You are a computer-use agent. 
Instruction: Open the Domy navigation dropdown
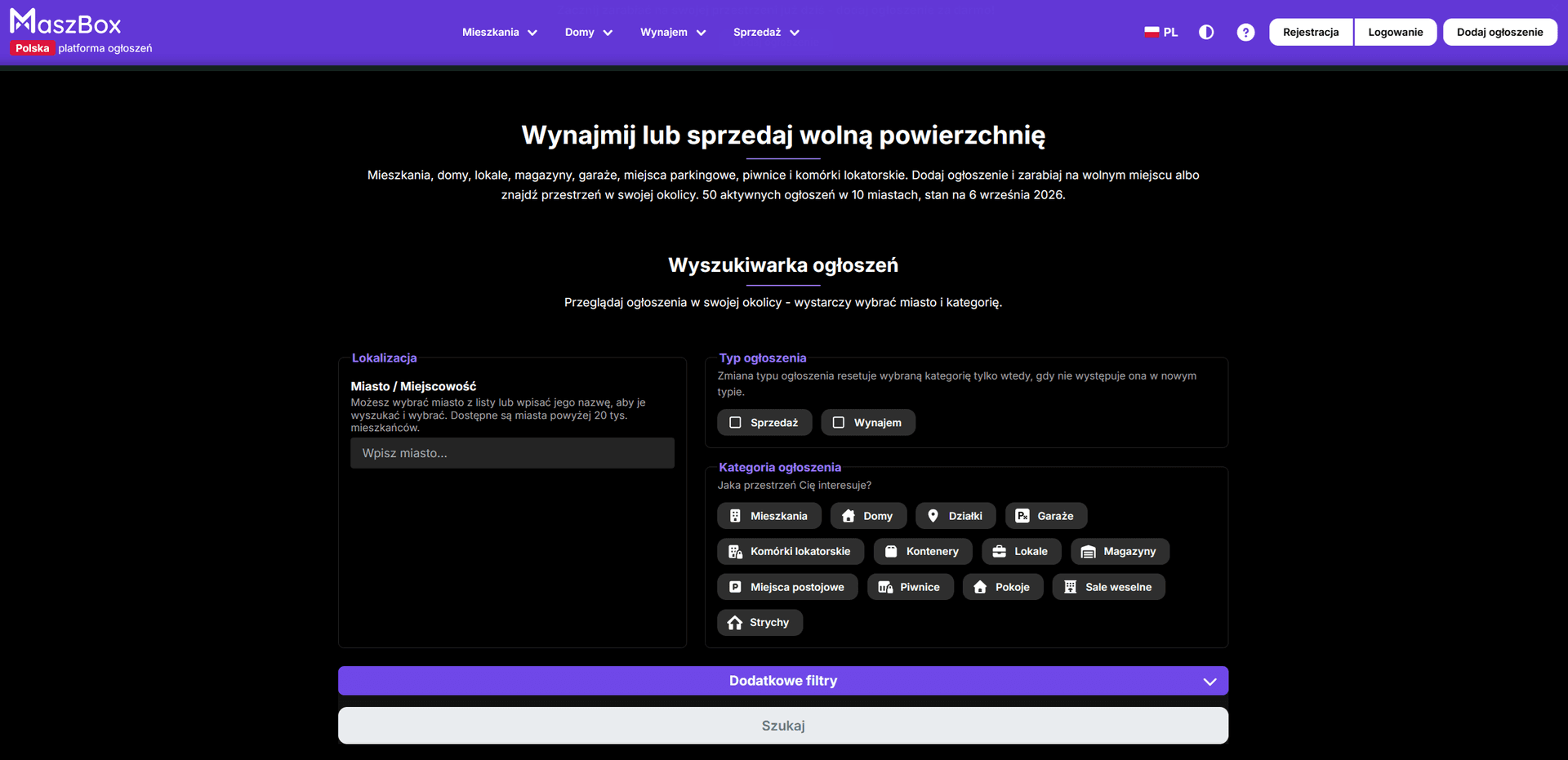tap(589, 33)
